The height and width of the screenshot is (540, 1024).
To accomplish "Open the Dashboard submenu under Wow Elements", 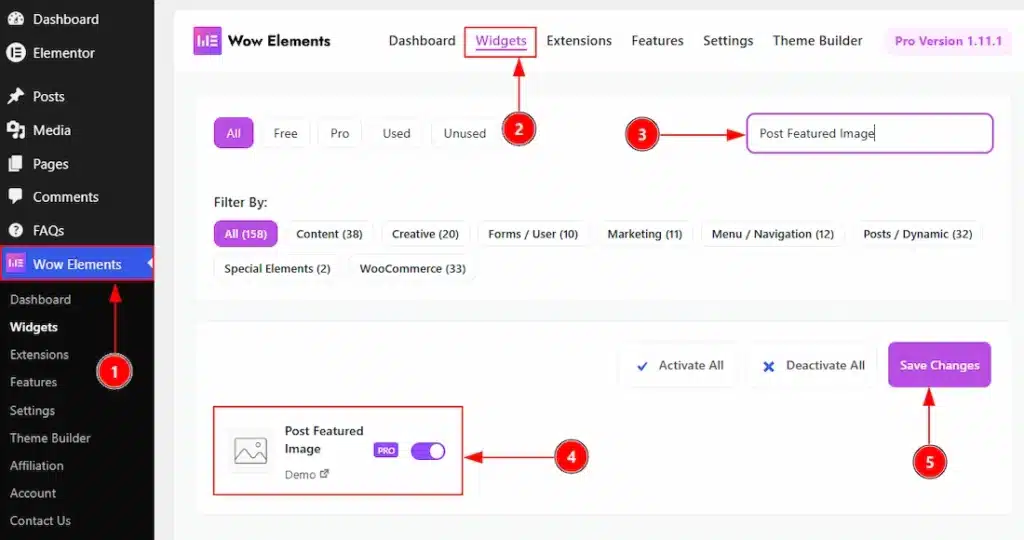I will click(x=40, y=299).
